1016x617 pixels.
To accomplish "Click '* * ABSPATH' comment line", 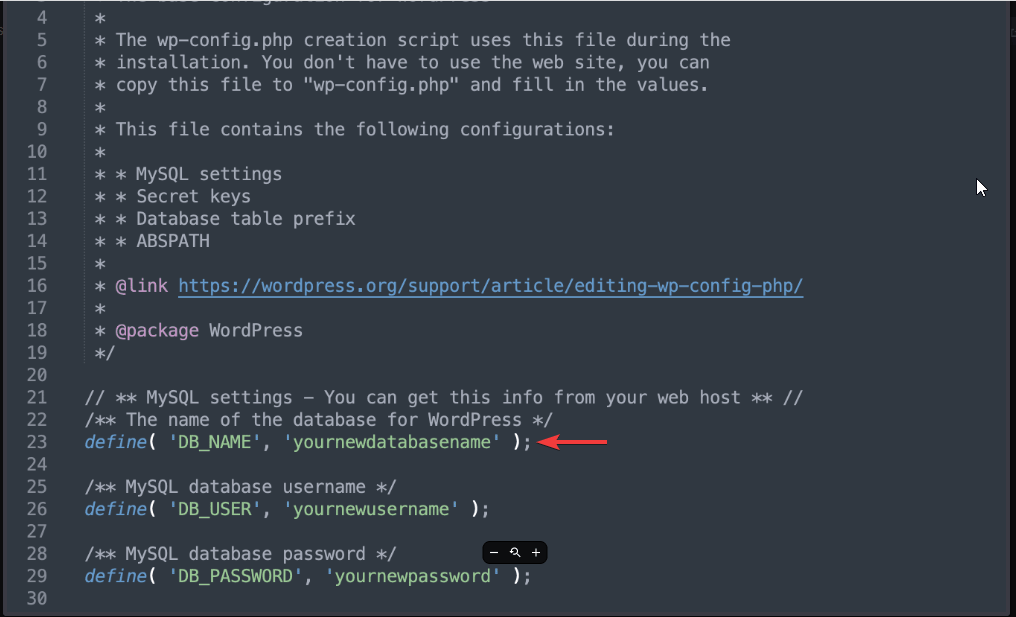I will point(152,241).
